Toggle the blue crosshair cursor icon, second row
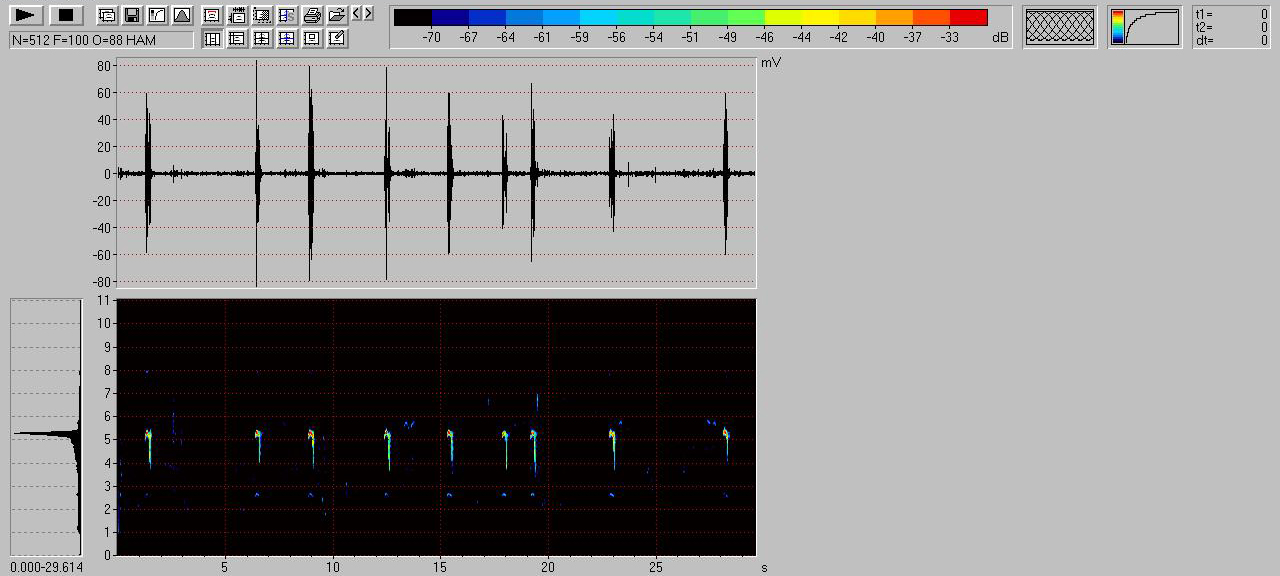1280x576 pixels. click(287, 39)
